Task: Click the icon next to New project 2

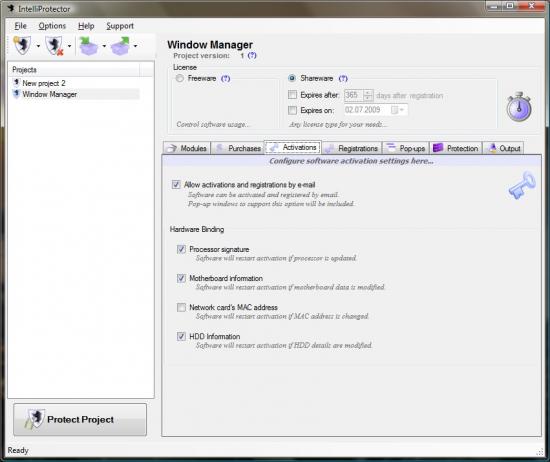Action: pyautogui.click(x=16, y=83)
